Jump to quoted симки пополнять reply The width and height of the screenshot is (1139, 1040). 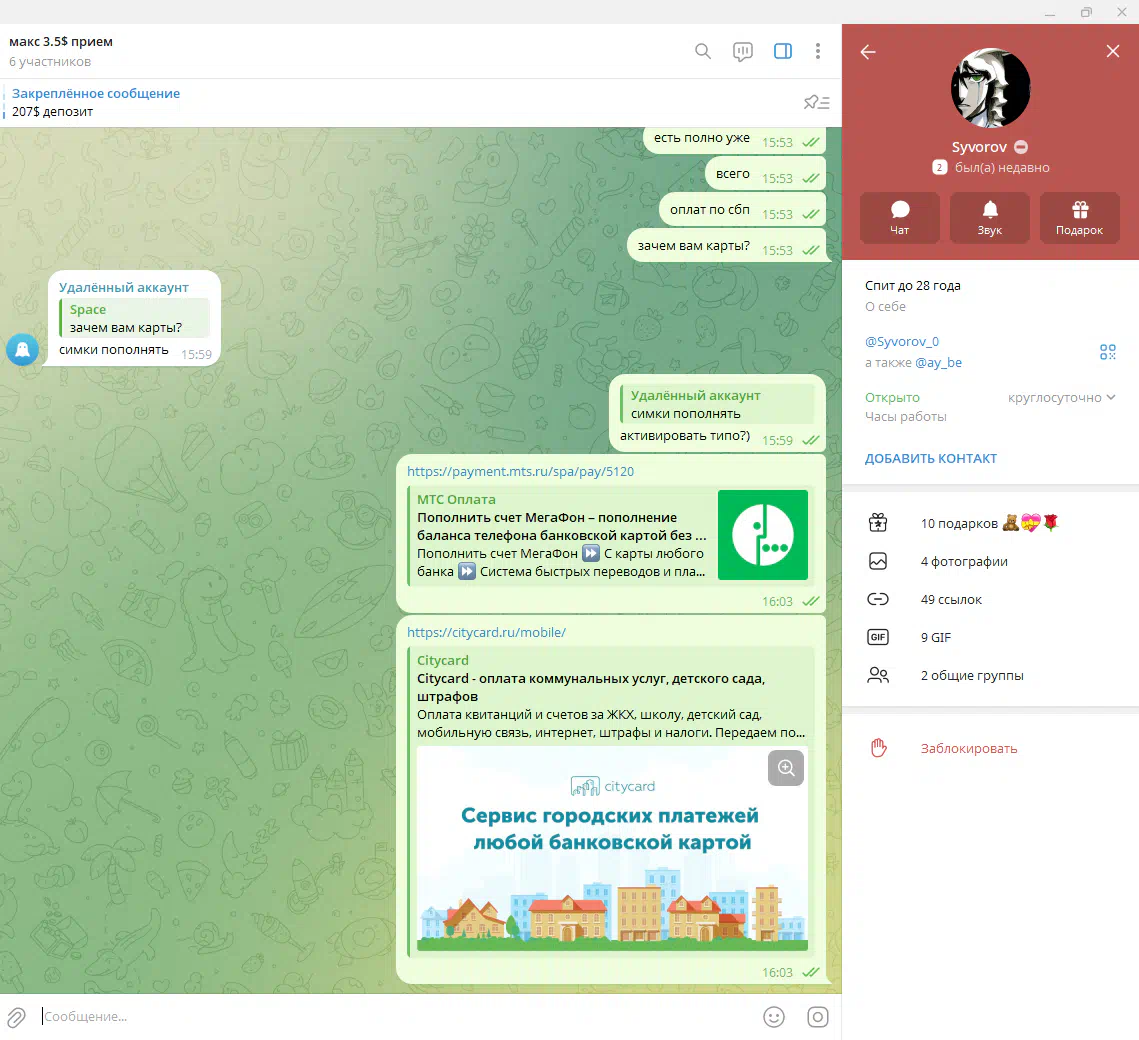718,405
